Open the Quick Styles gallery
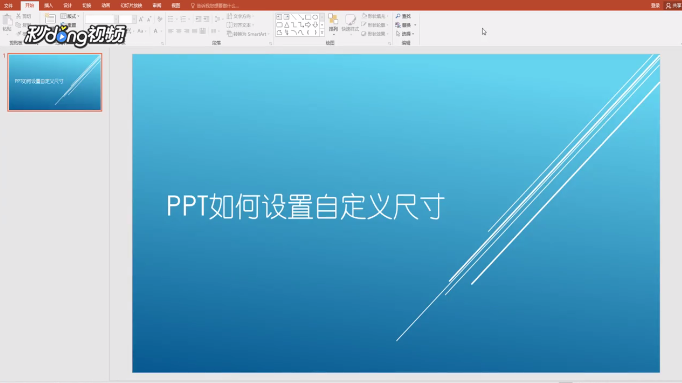Screen dimensions: 682x383 pyautogui.click(x=350, y=23)
